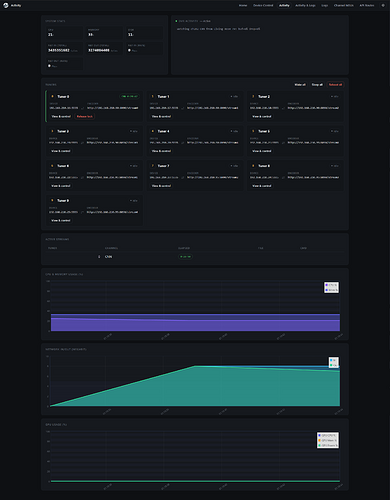
Task: Click the Sleep all button
Action: coord(317,85)
